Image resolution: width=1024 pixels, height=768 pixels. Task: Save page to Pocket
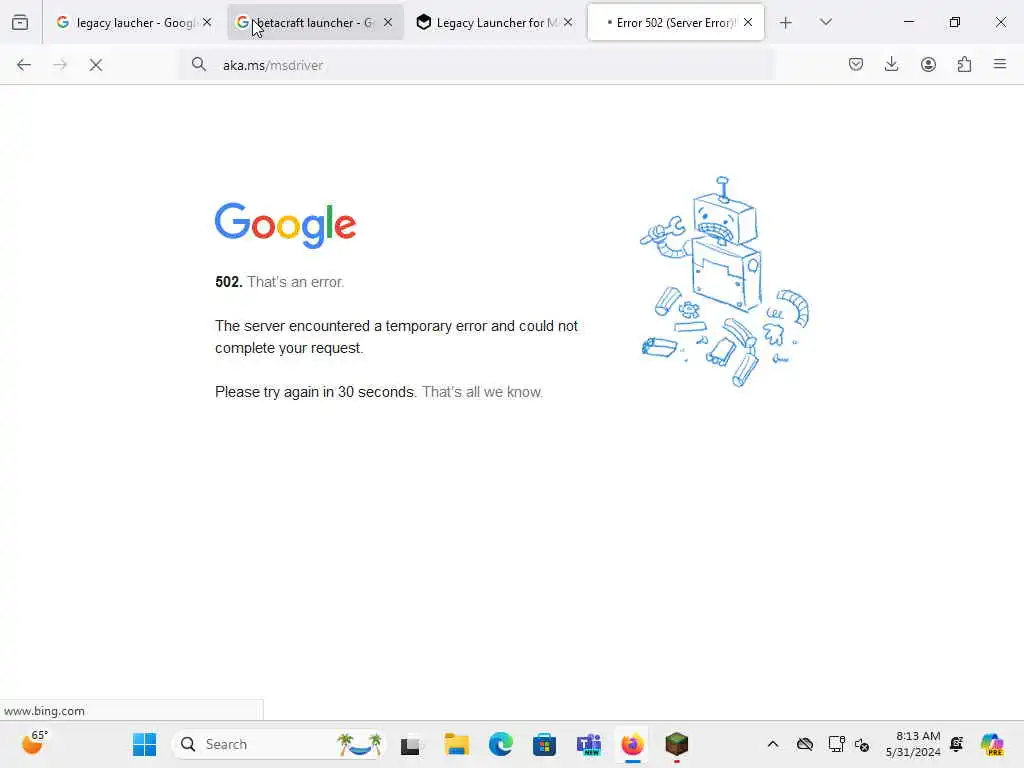[x=856, y=64]
